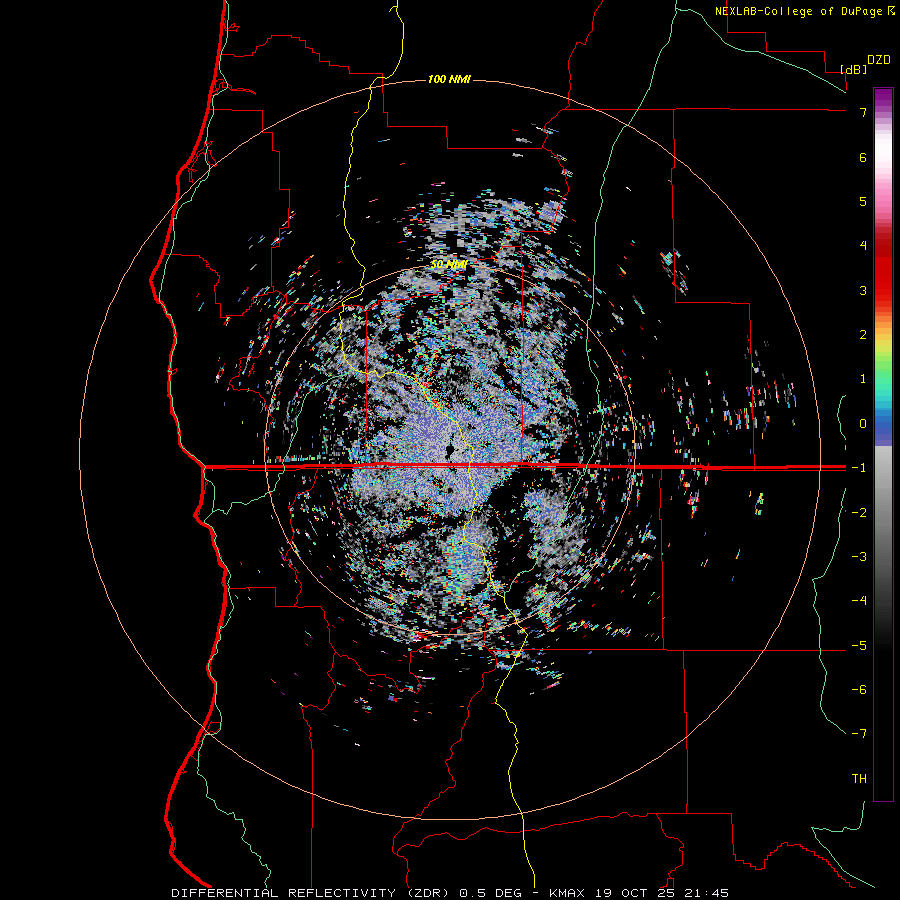Click the black radar site dot at map center
This screenshot has width=900, height=900.
pos(449,449)
